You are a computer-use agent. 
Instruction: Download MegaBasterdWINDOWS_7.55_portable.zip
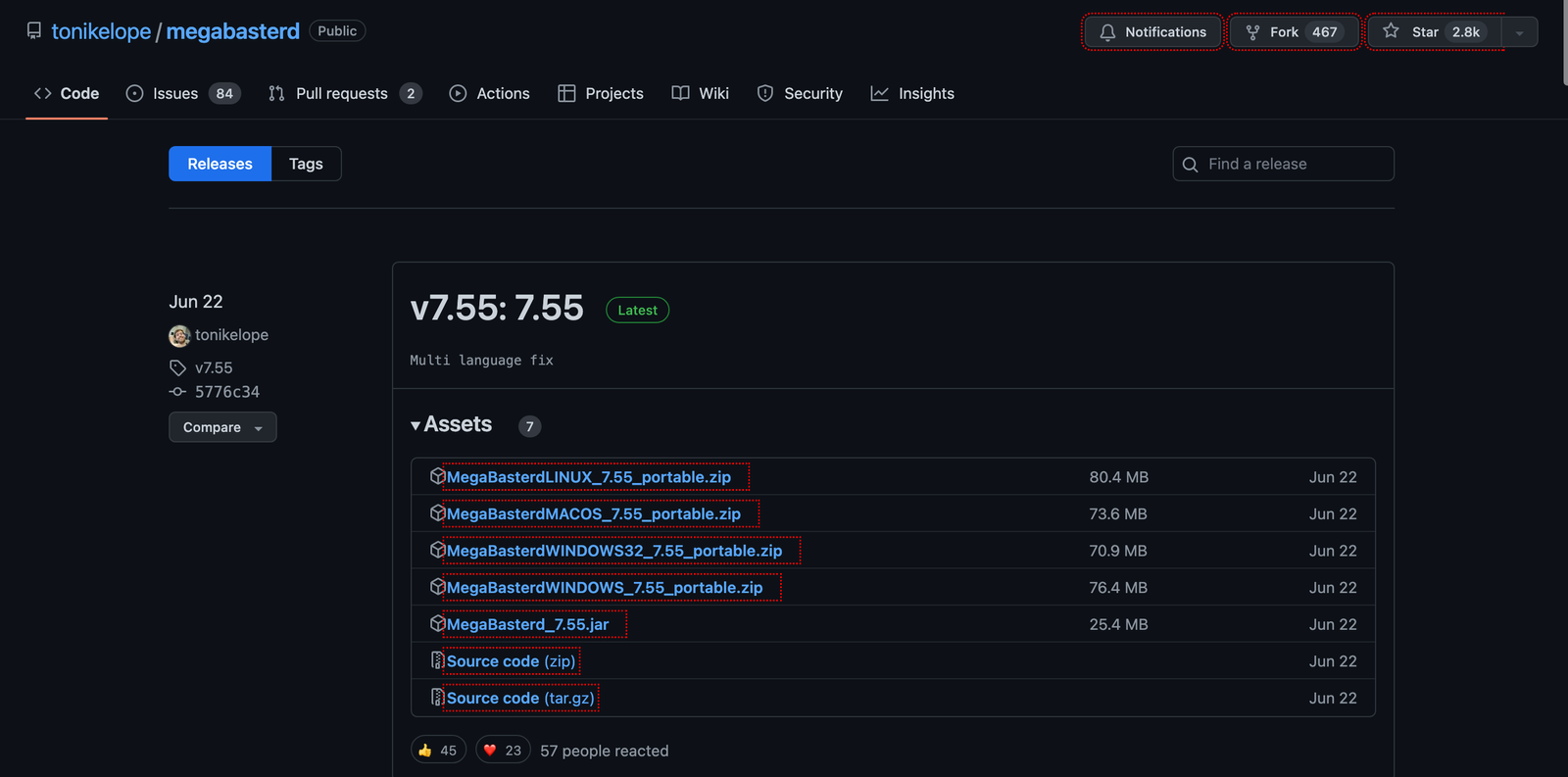tap(605, 587)
